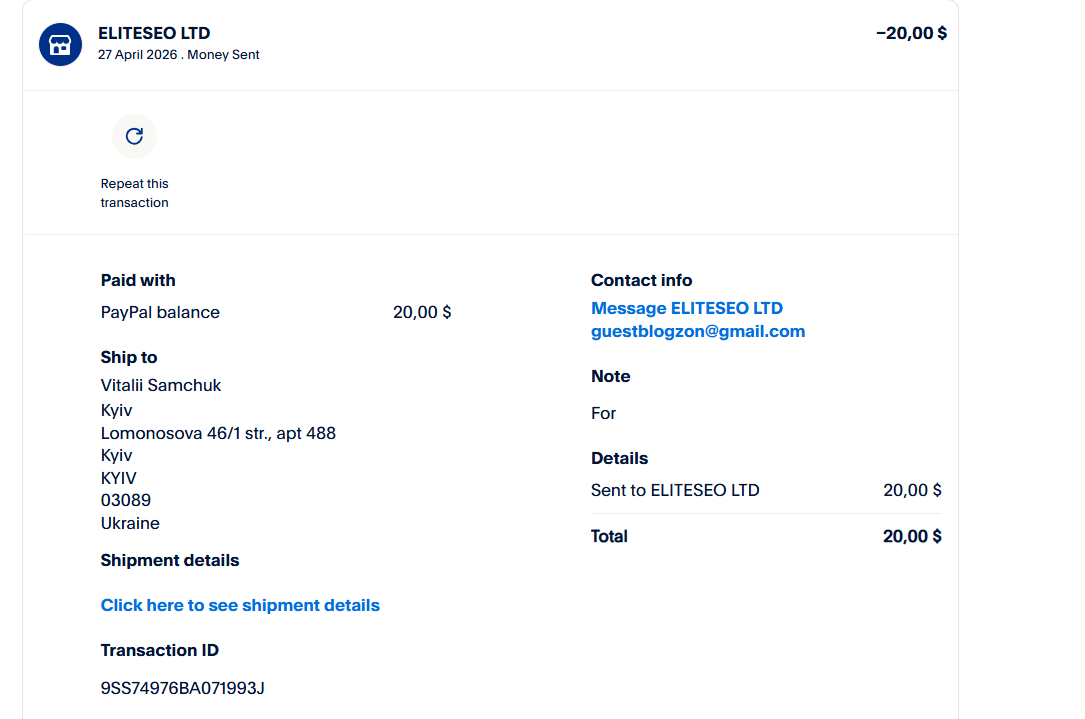Click the −20,00 $ amount in header

pyautogui.click(x=911, y=33)
